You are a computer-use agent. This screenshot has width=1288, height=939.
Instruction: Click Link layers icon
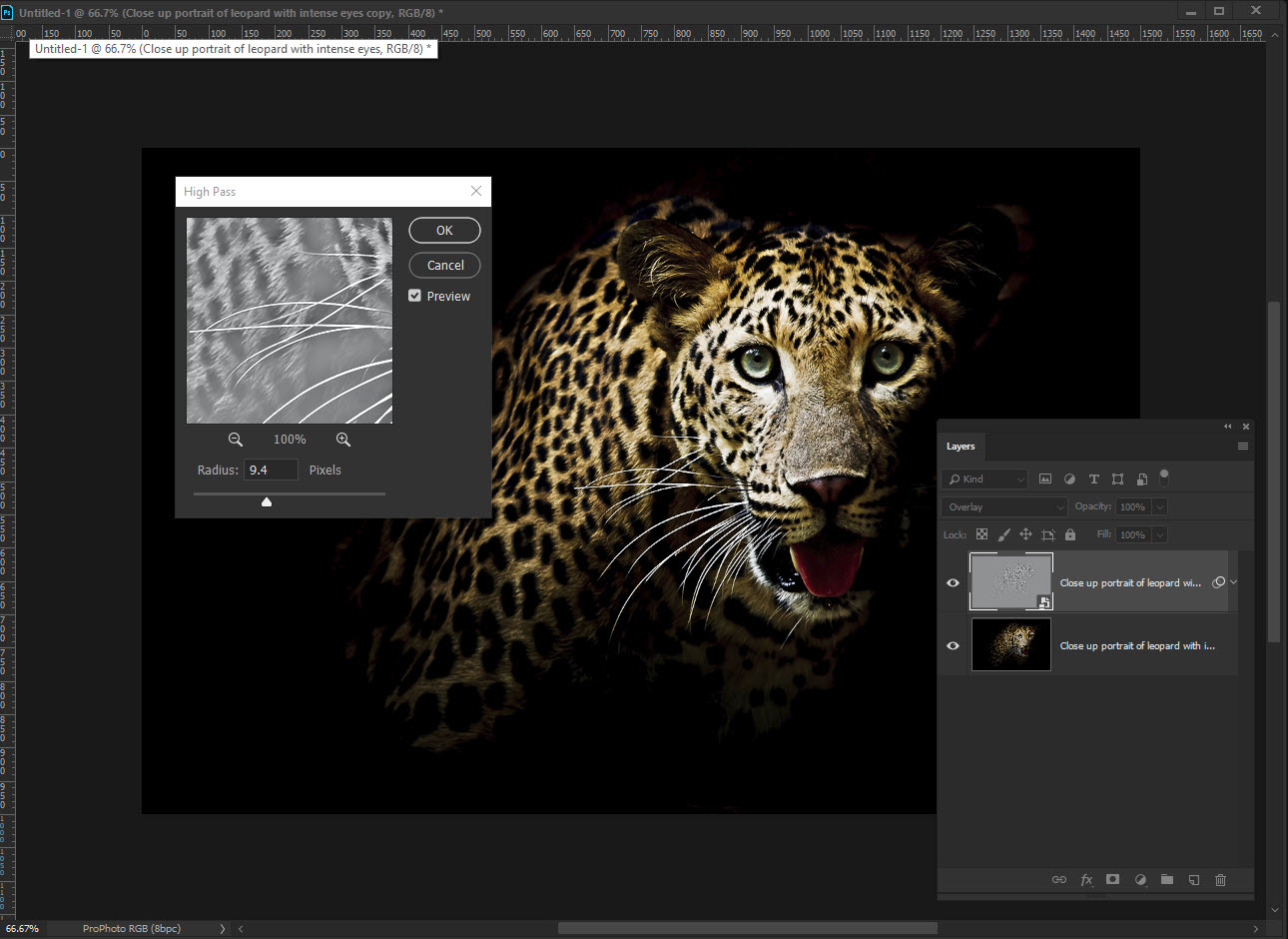tap(1059, 880)
